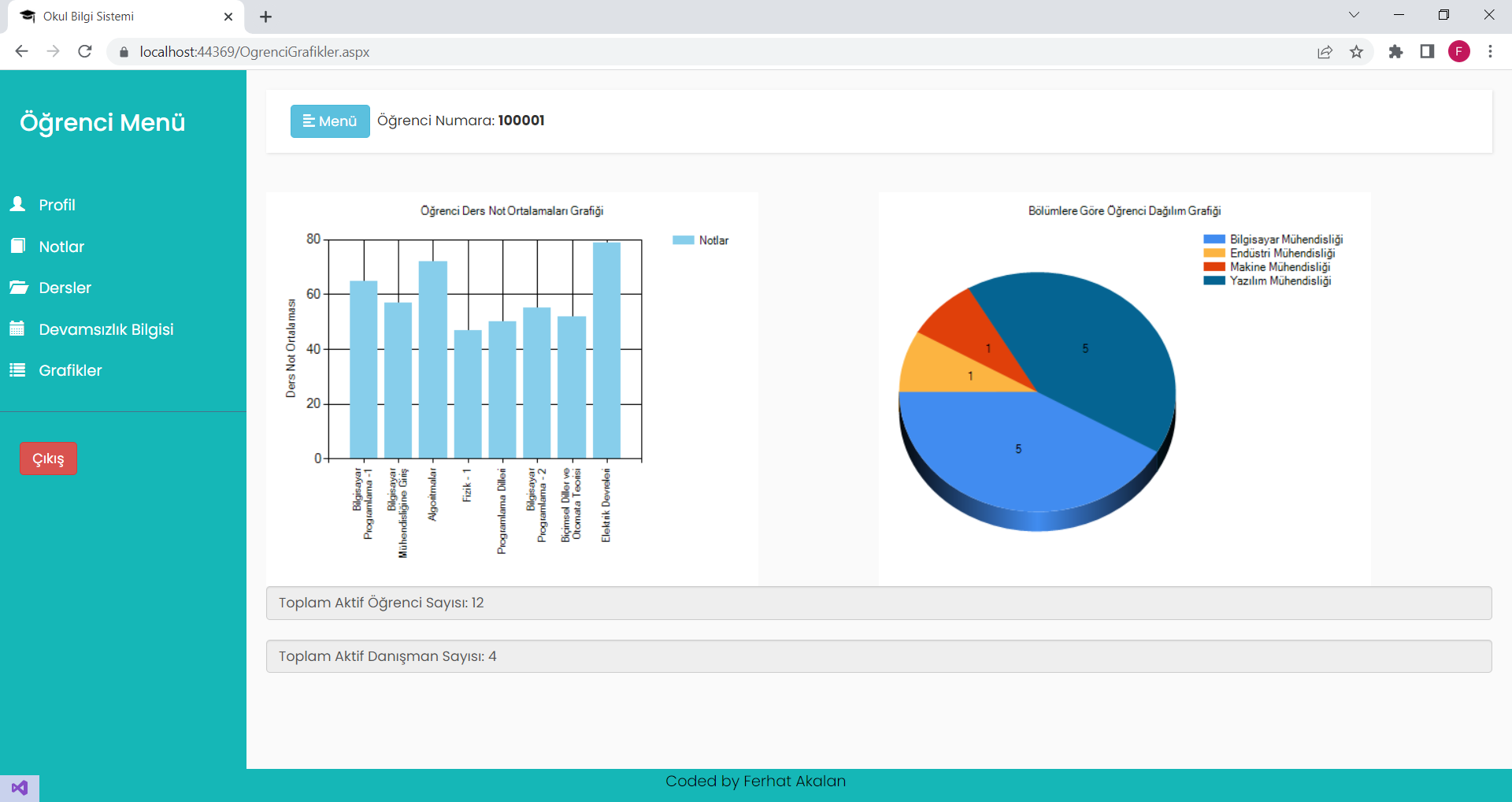Select the Profil person icon

pyautogui.click(x=17, y=204)
